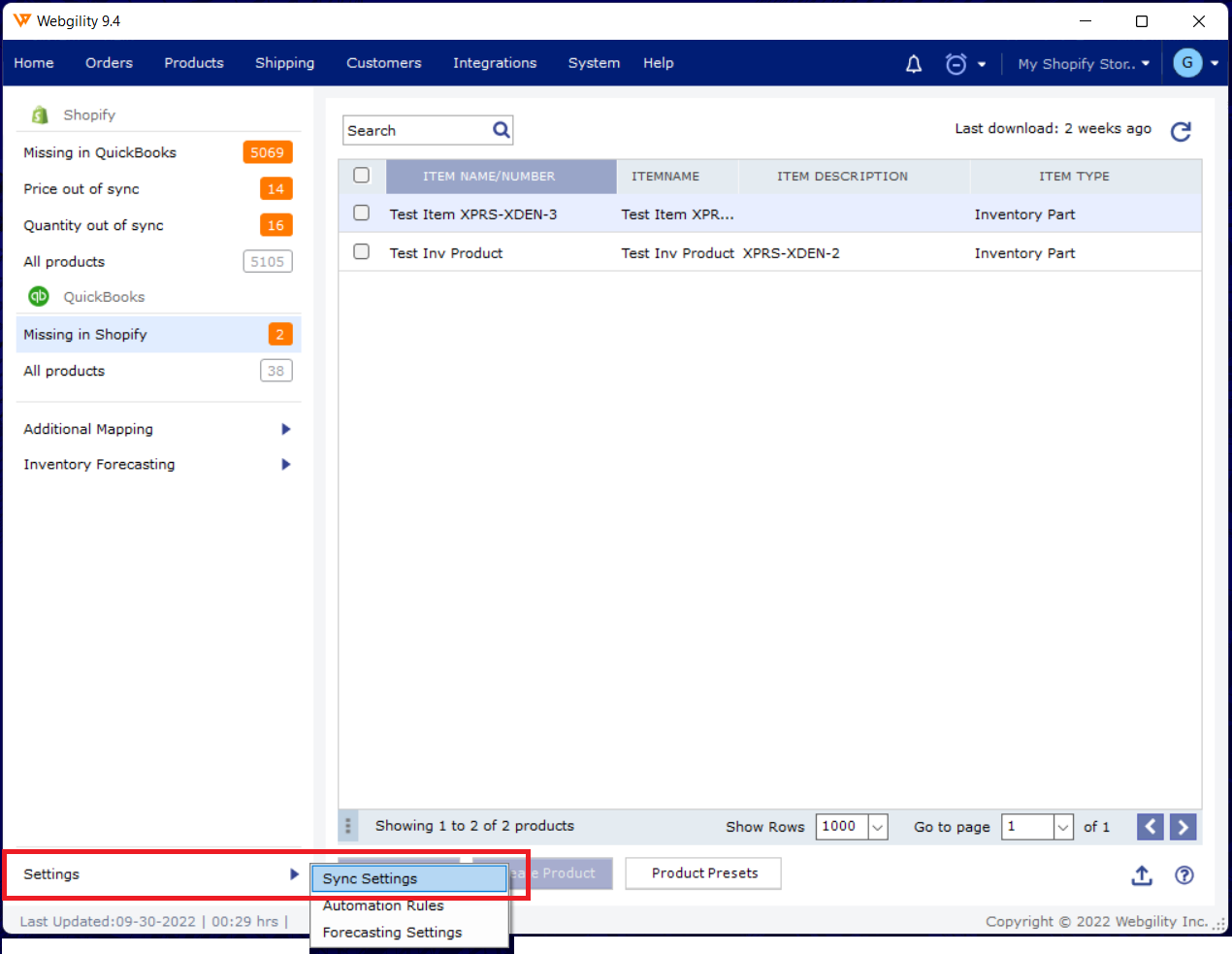Maximize the Webgility window
Viewport: 1232px width, 954px height.
coord(1142,21)
